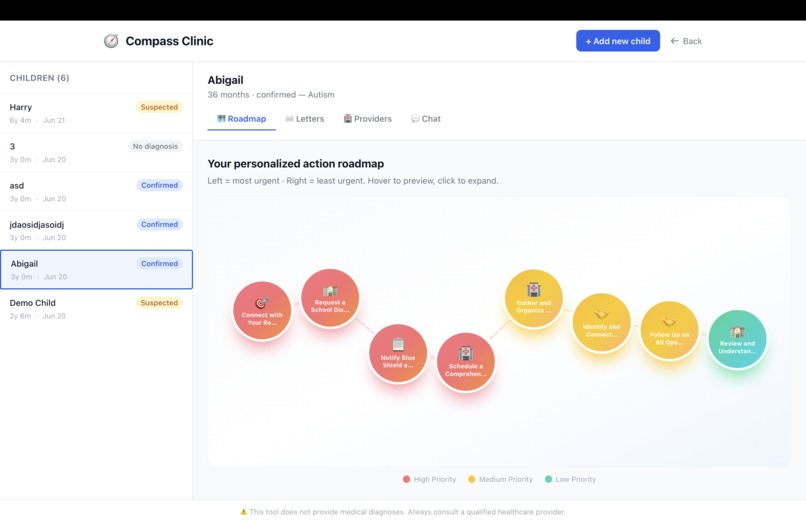The image size is (806, 524).
Task: Click Demo Child's '2y 6m · Jun 20' details
Action: pyautogui.click(x=38, y=316)
